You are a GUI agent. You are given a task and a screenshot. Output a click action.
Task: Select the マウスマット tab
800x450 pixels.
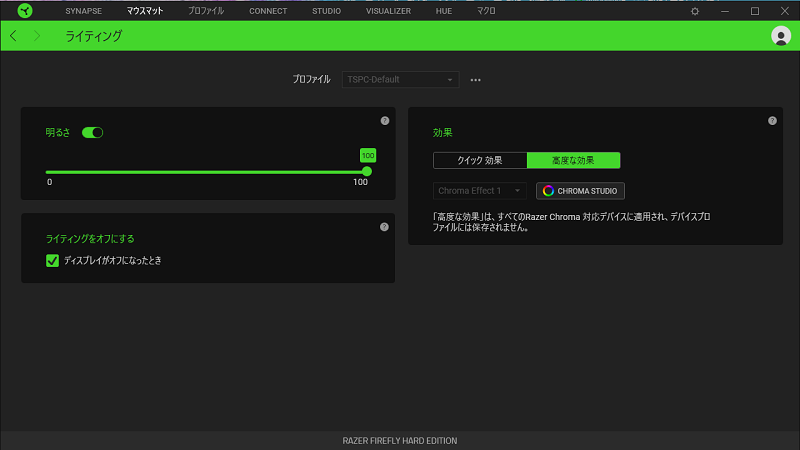[x=145, y=11]
